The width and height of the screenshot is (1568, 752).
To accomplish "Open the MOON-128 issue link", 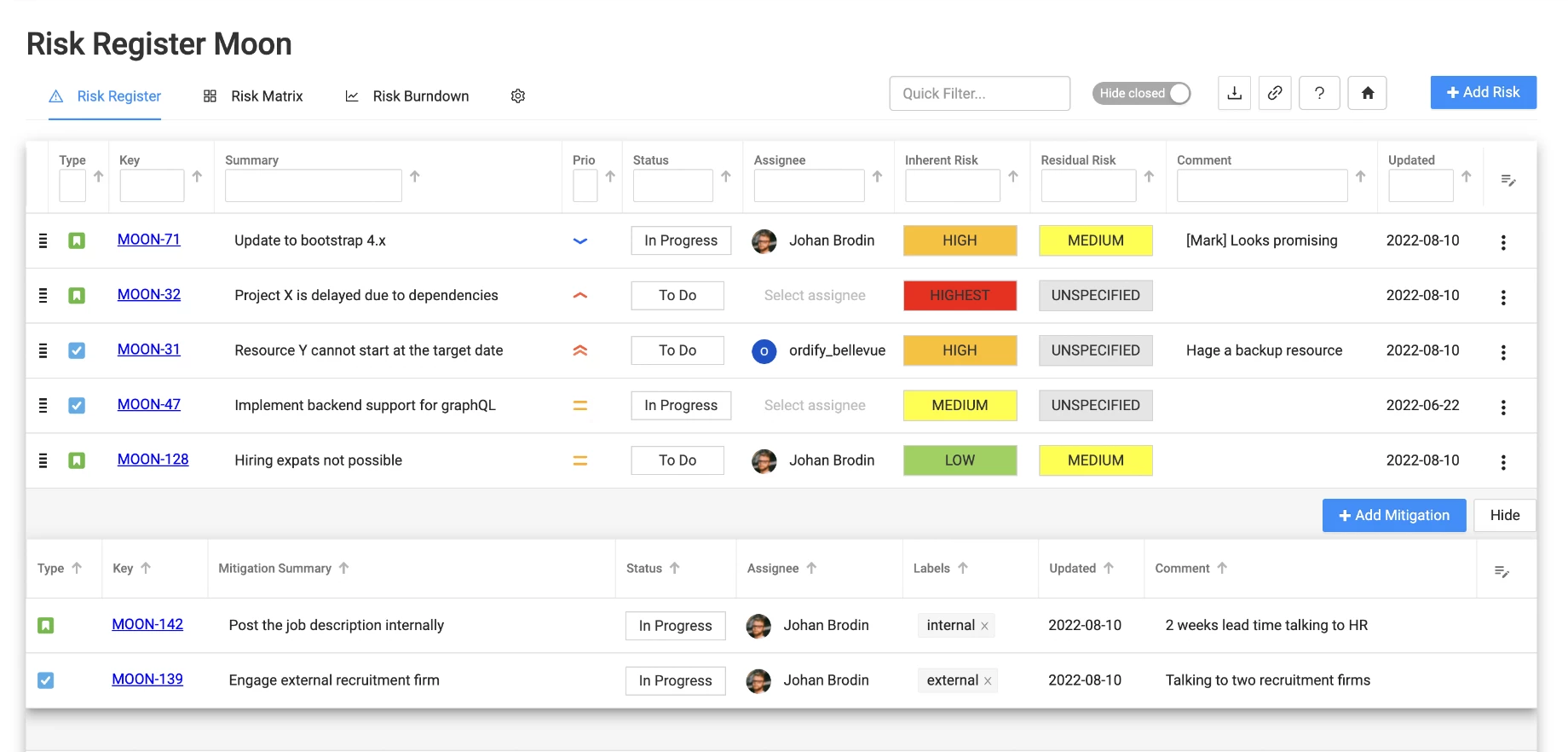I will coord(153,460).
